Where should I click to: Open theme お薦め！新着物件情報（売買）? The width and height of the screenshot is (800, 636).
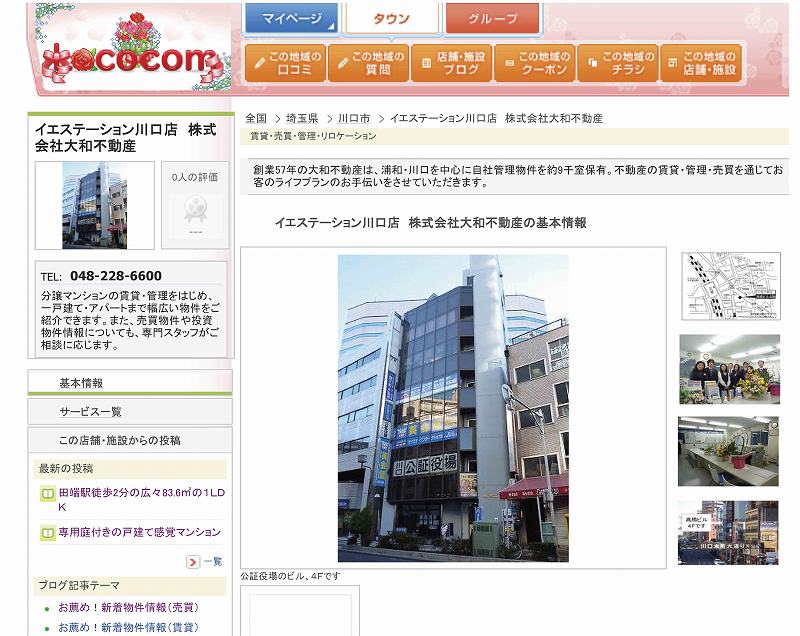pyautogui.click(x=128, y=607)
